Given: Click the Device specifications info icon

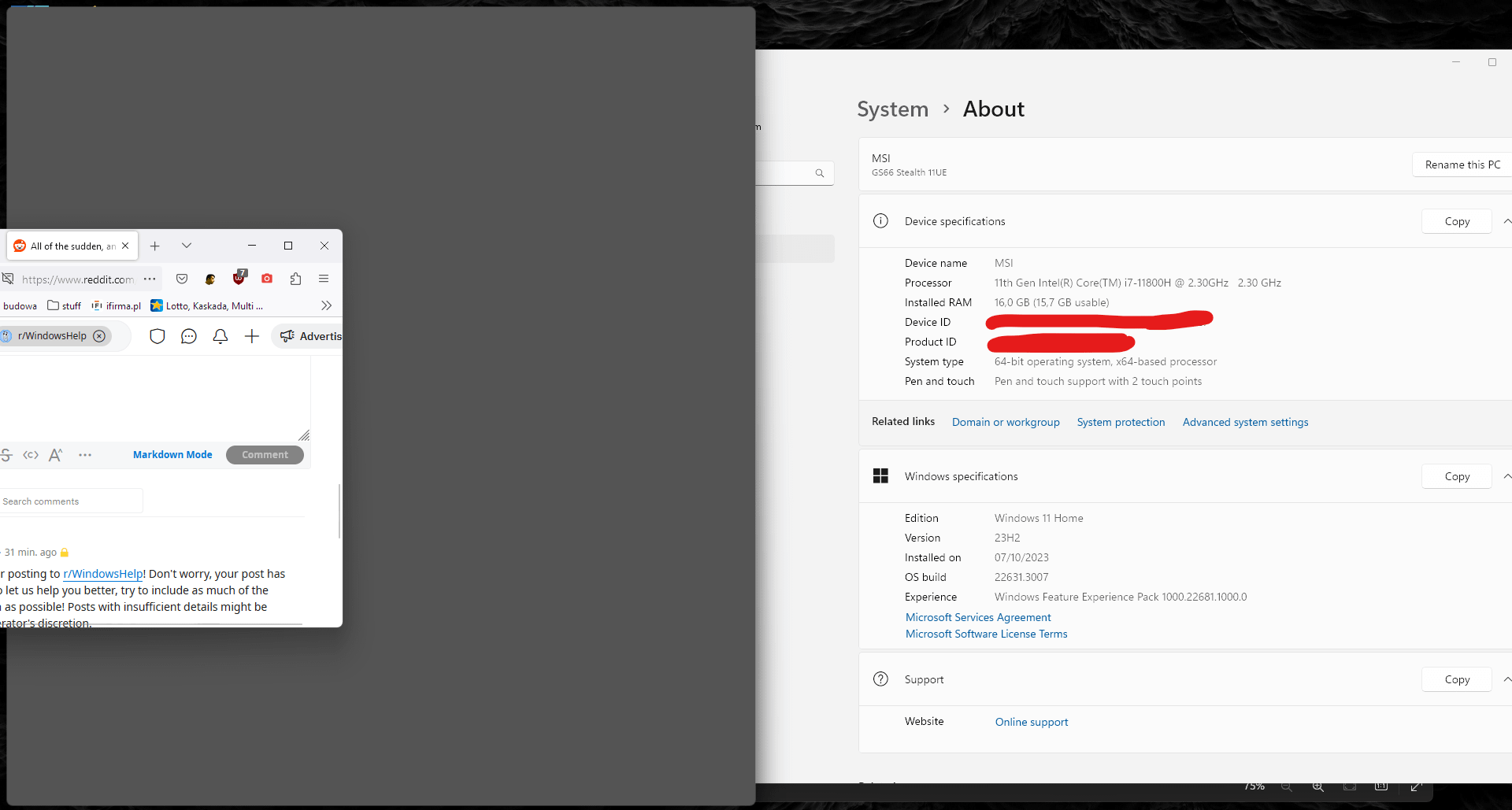Looking at the screenshot, I should (880, 221).
